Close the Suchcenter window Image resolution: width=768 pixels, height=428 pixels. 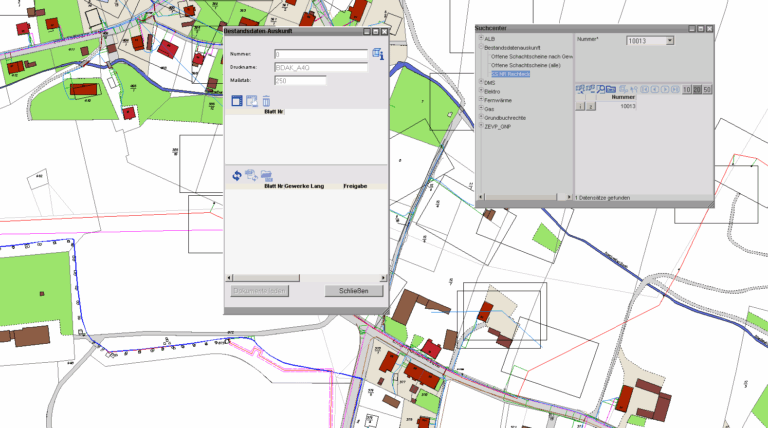(709, 29)
